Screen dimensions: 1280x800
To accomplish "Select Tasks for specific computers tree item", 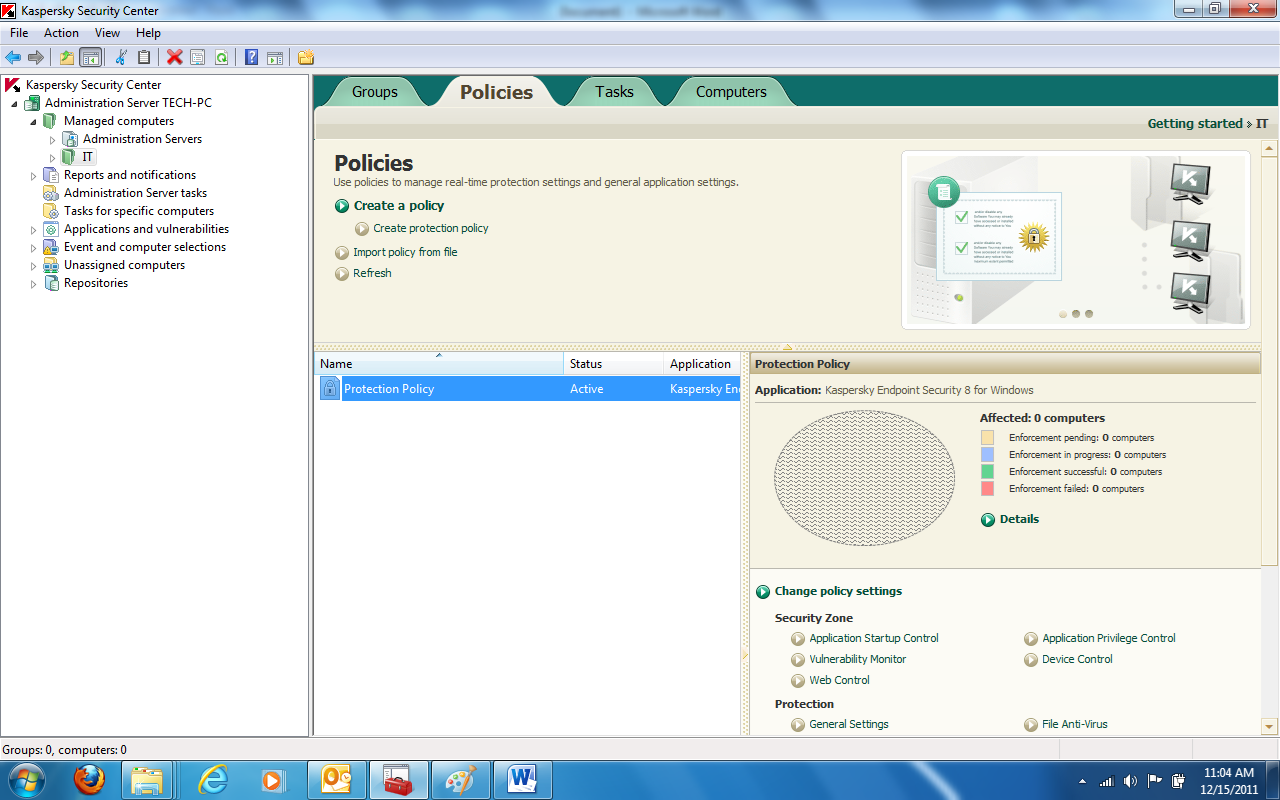I will tap(139, 211).
